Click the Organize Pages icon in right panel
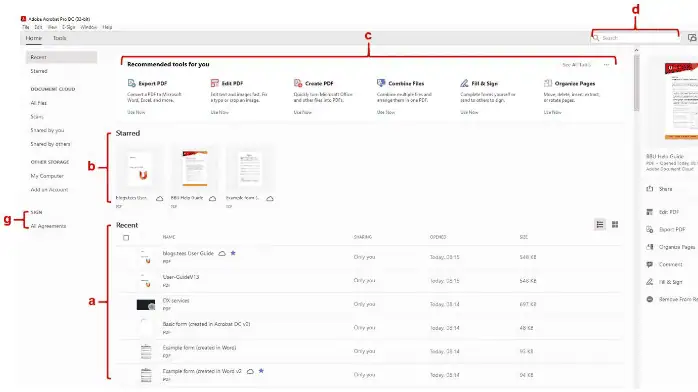This screenshot has height=392, width=698. [x=649, y=247]
